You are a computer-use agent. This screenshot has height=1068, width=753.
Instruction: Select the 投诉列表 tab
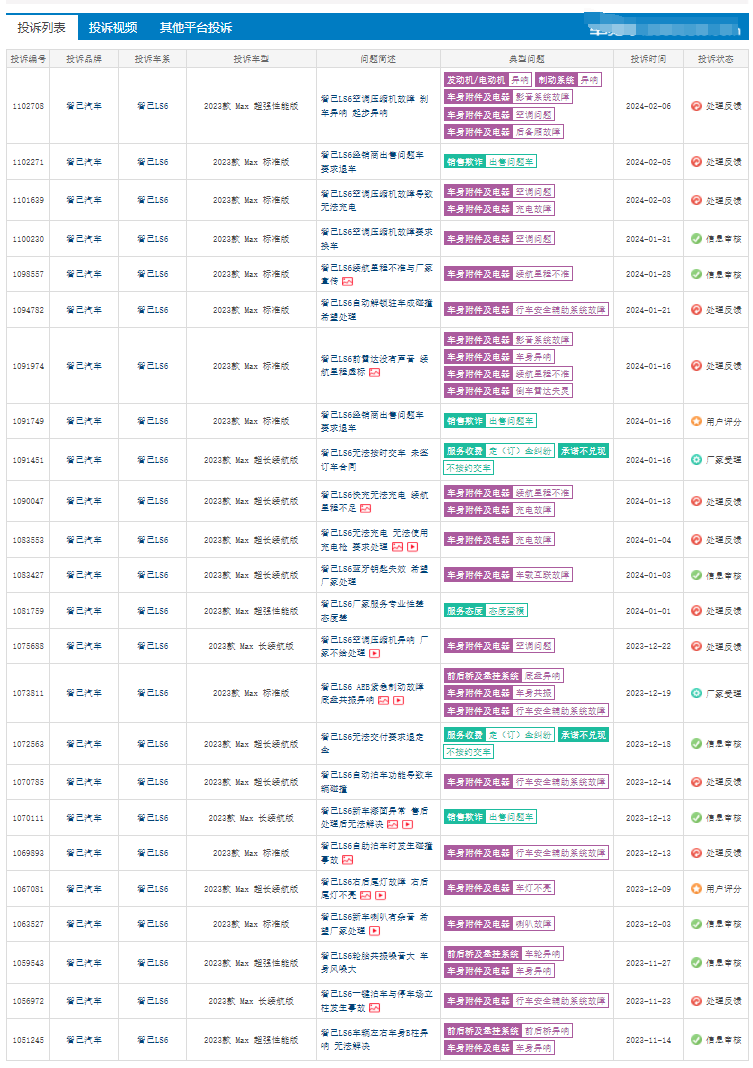(x=42, y=27)
